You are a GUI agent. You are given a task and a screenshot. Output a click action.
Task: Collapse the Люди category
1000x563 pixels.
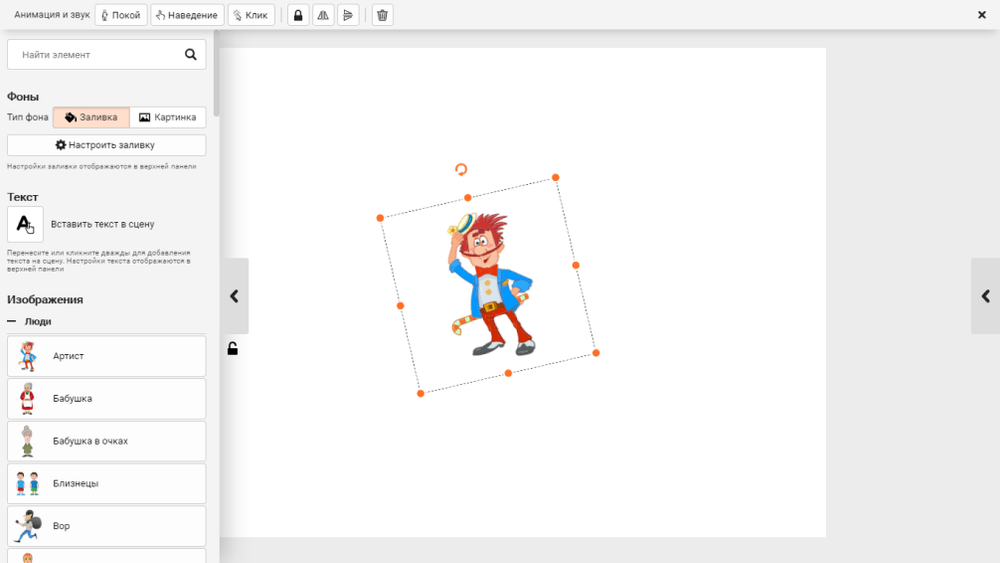[12, 322]
